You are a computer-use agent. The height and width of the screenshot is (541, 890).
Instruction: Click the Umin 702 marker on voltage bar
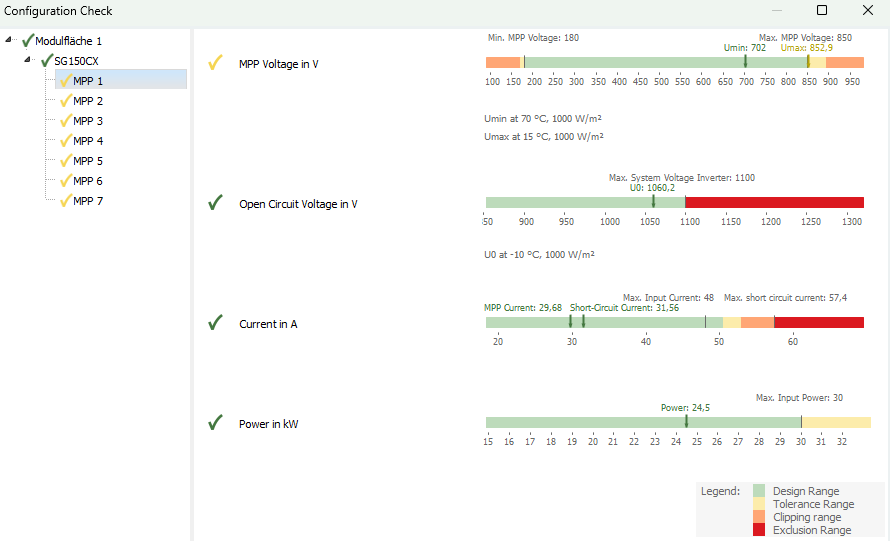coord(745,62)
